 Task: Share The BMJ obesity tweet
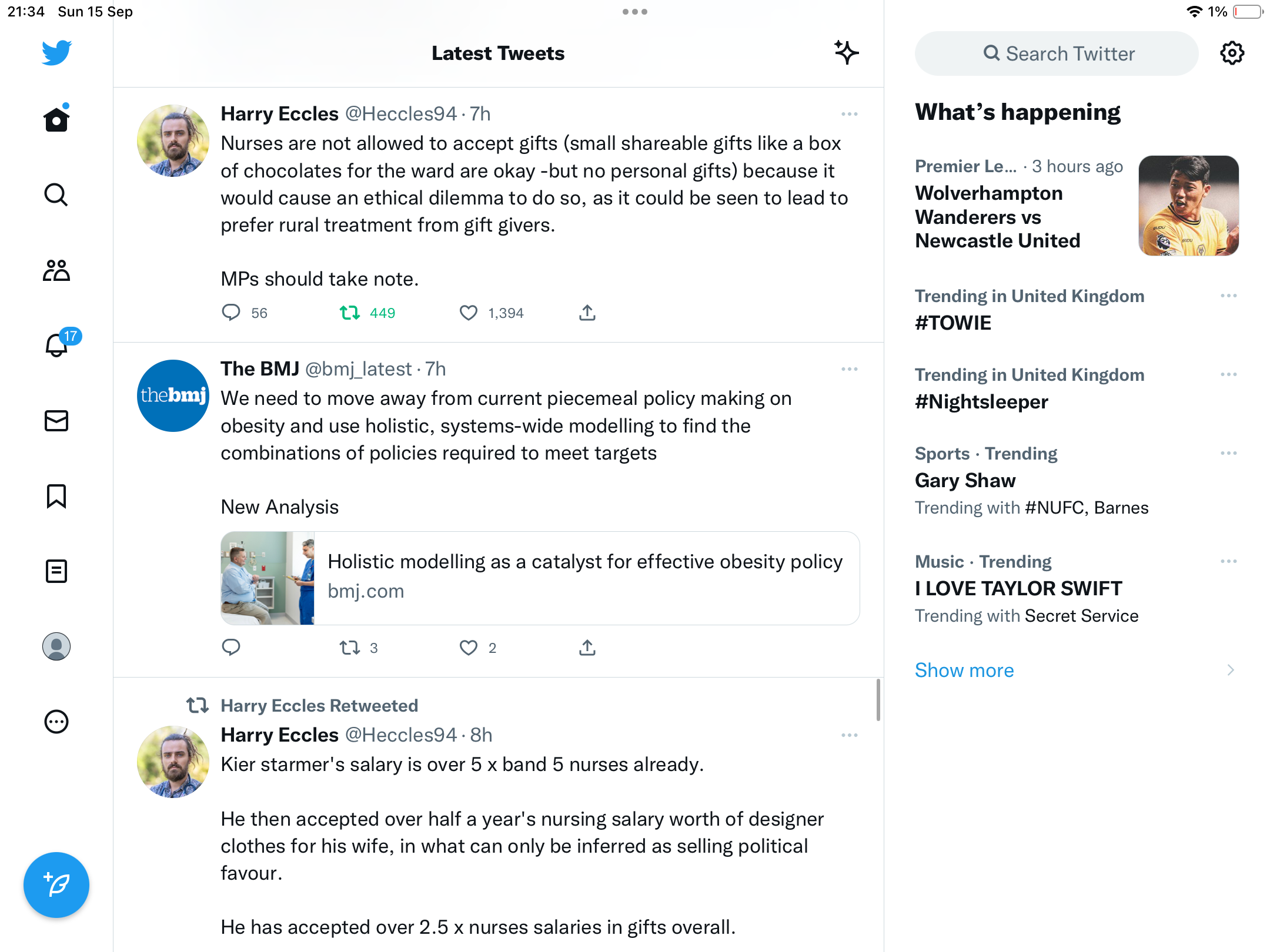point(587,648)
